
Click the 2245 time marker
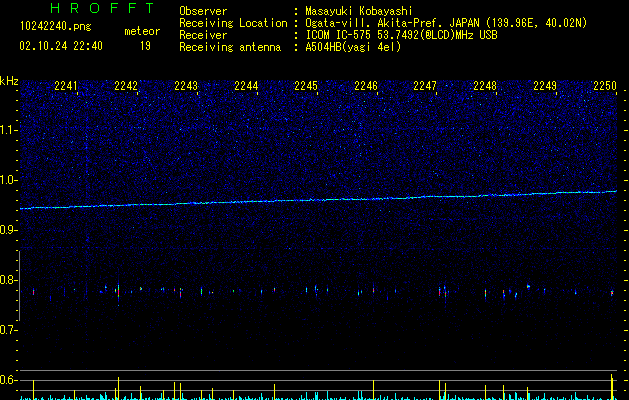click(306, 86)
